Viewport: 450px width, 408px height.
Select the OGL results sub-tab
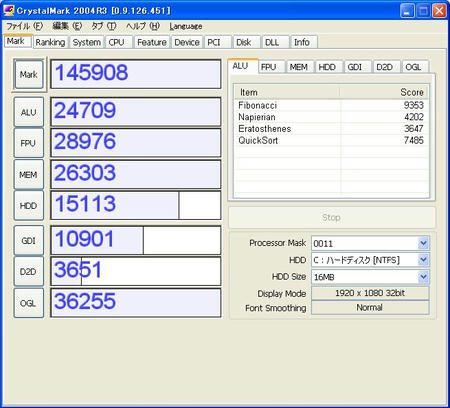413,67
